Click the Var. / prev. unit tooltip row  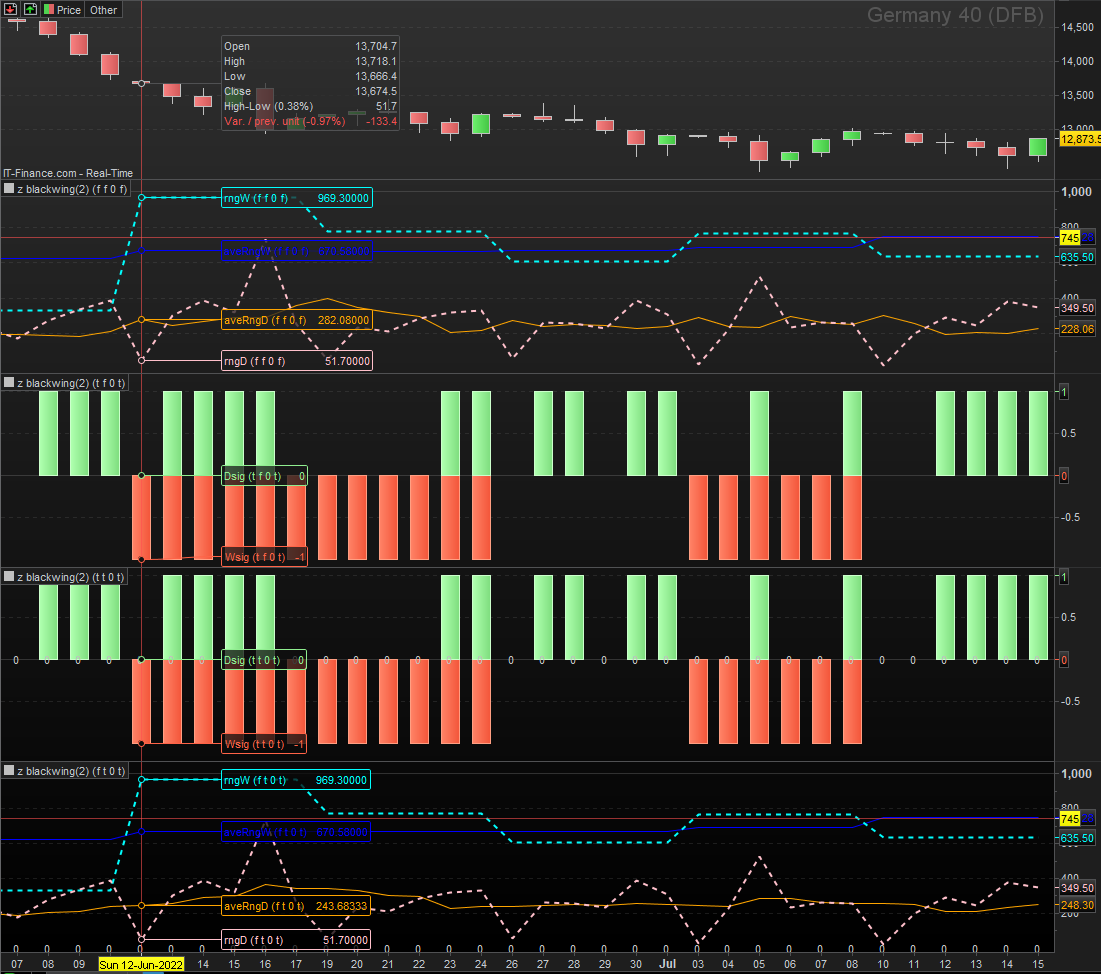(310, 121)
